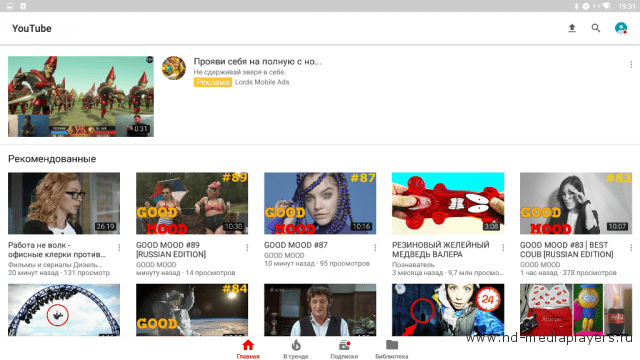The width and height of the screenshot is (640, 360).
Task: Open the title GOOD MOOD #89 [RUSSIAN EDITION]
Action: tap(171, 249)
